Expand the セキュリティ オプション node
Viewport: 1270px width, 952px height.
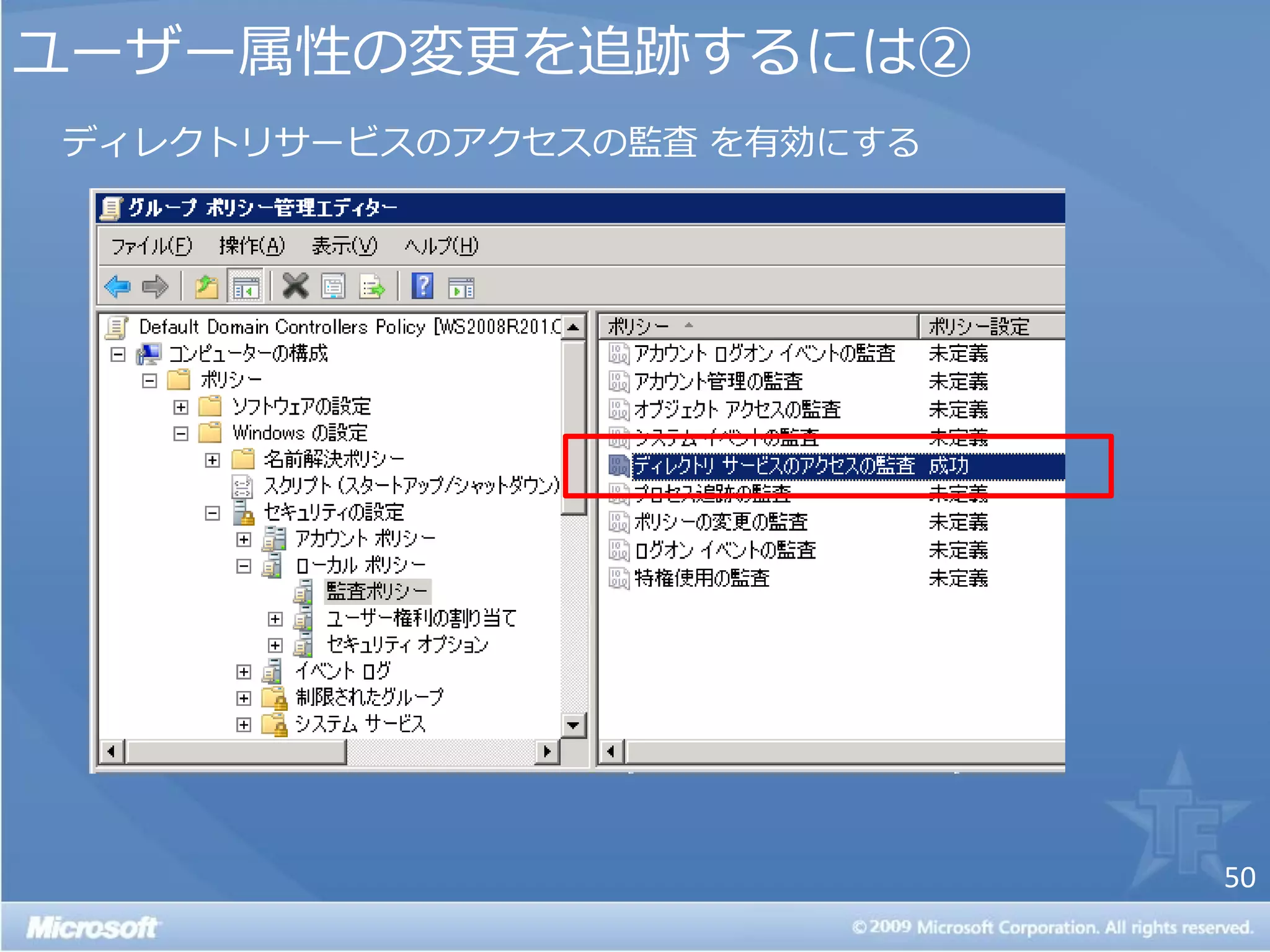pyautogui.click(x=276, y=645)
